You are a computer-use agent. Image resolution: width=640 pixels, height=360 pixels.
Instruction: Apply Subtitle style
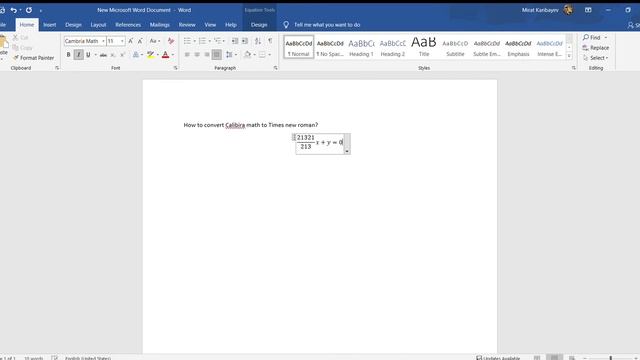[455, 47]
